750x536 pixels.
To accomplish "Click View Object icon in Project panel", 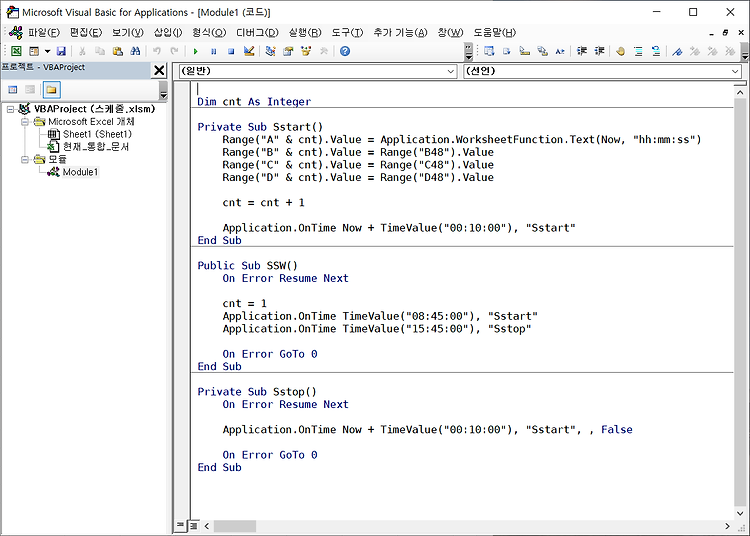I will pos(30,90).
